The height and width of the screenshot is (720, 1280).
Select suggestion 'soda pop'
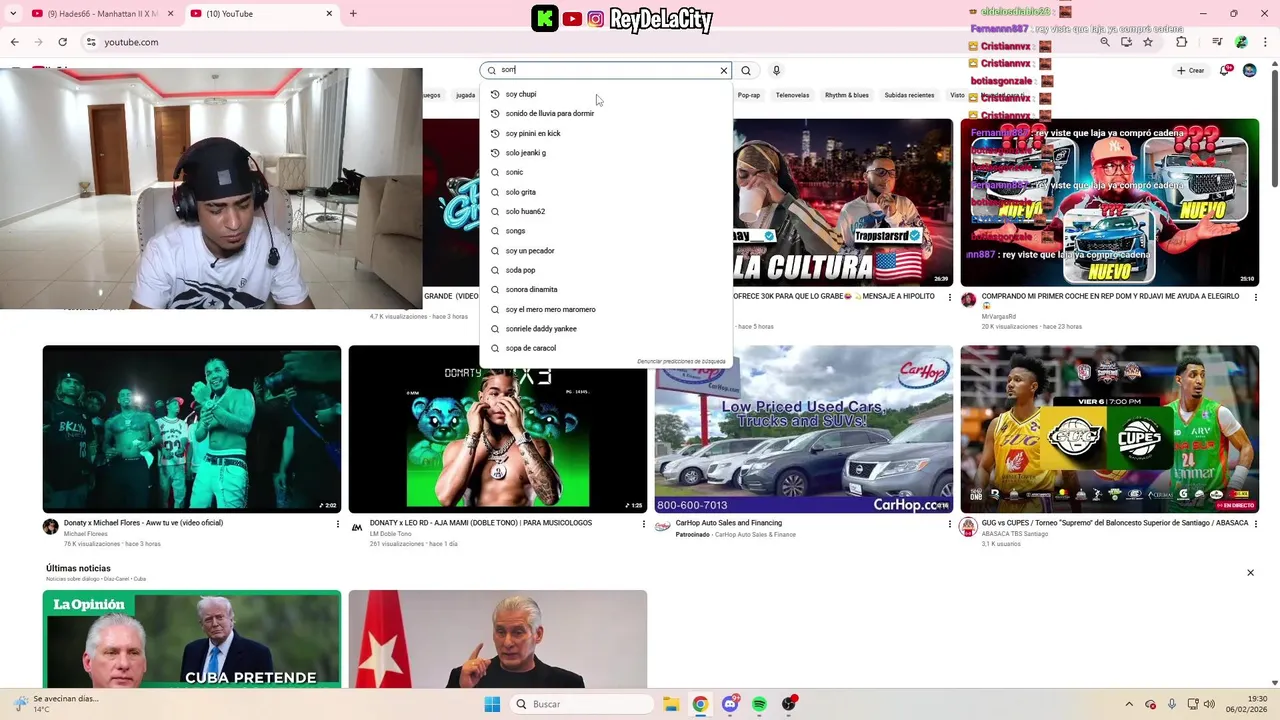(606, 270)
